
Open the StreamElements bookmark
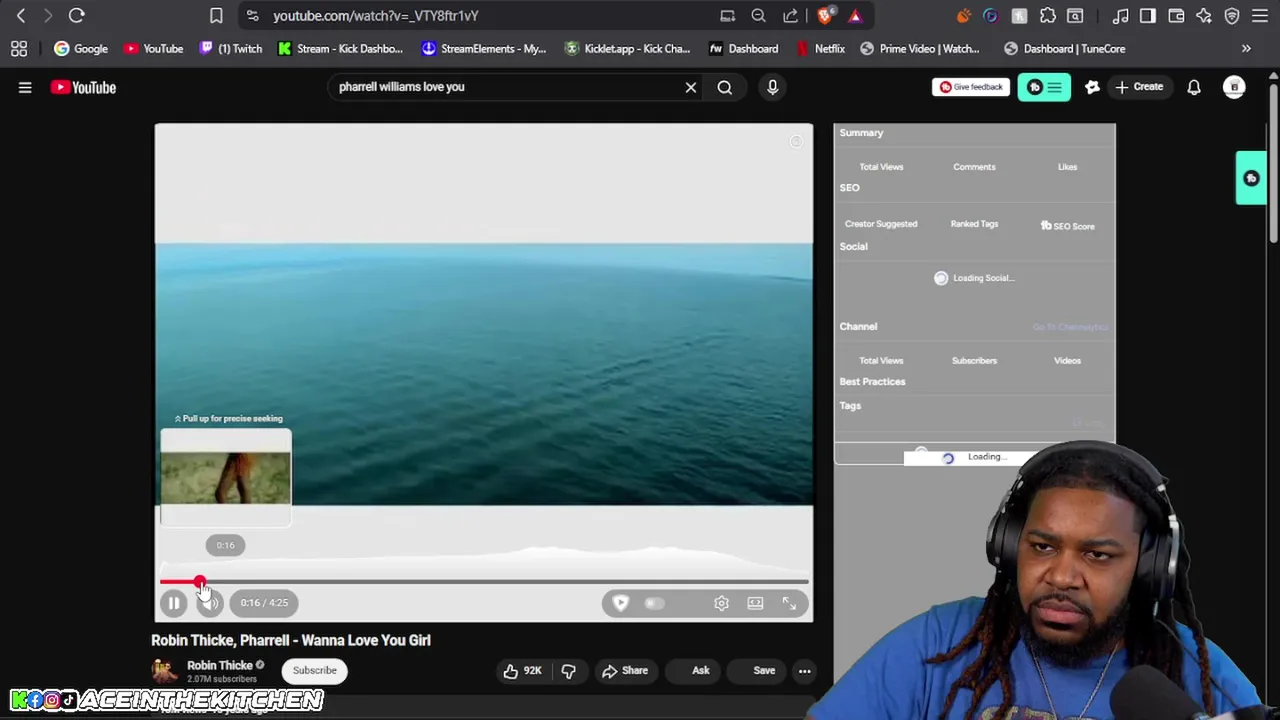(484, 49)
